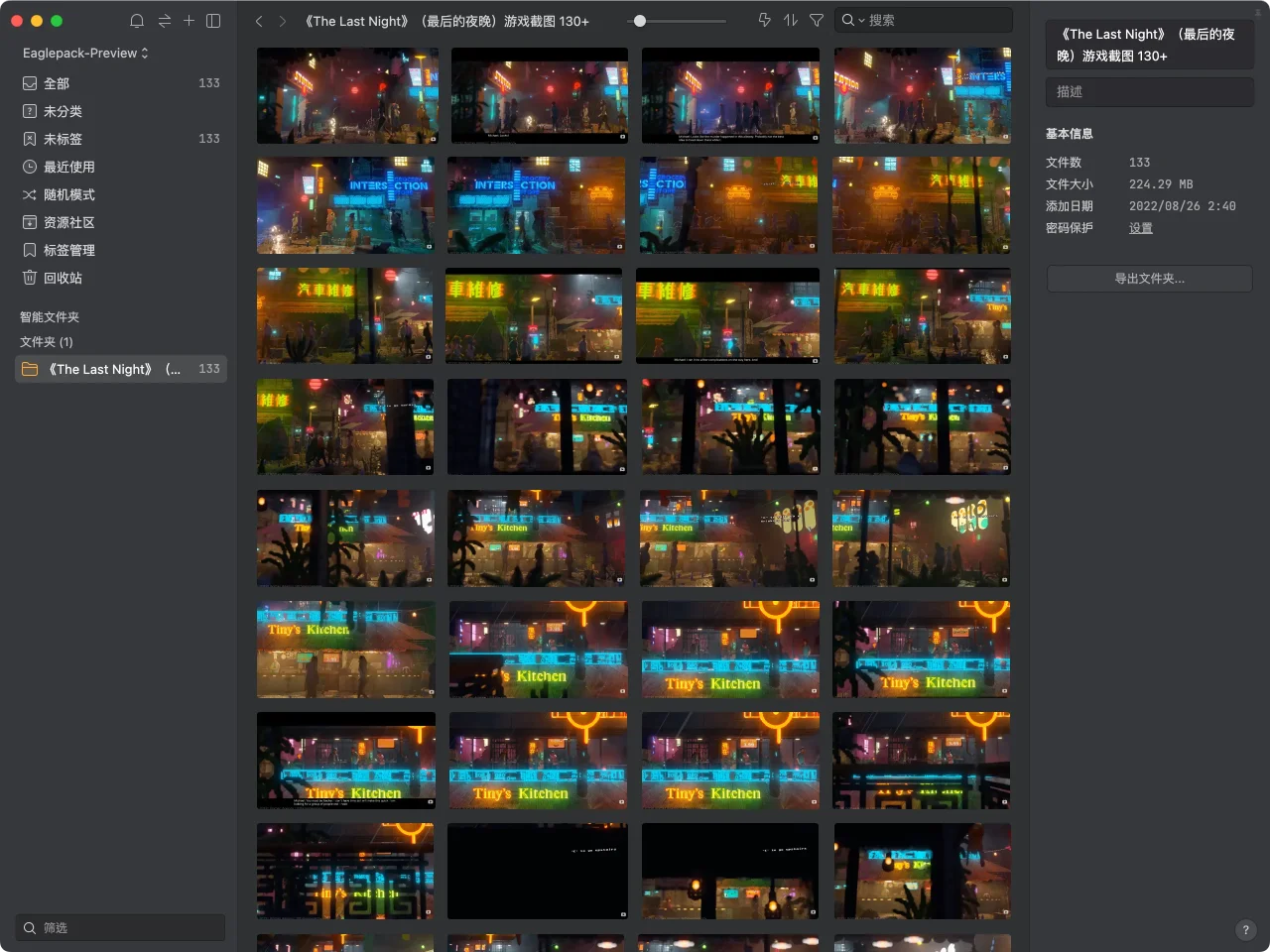The width and height of the screenshot is (1270, 952).
Task: Click the 未分类 question-mark icon
Action: (x=30, y=111)
